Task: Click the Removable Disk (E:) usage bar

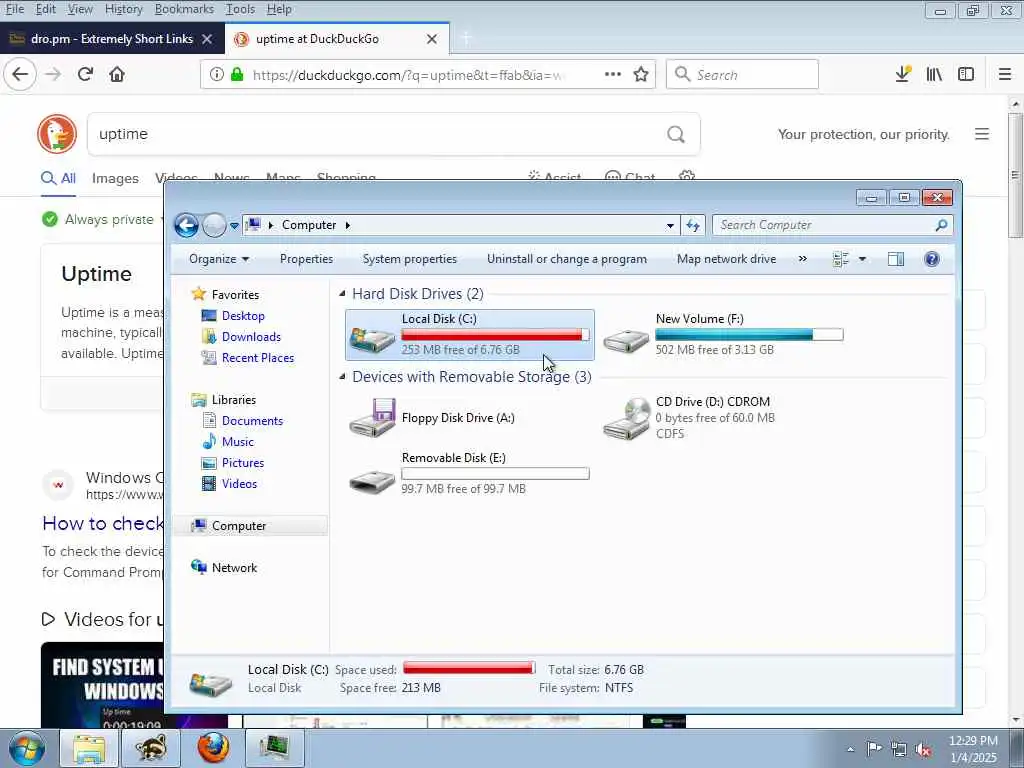Action: [495, 474]
